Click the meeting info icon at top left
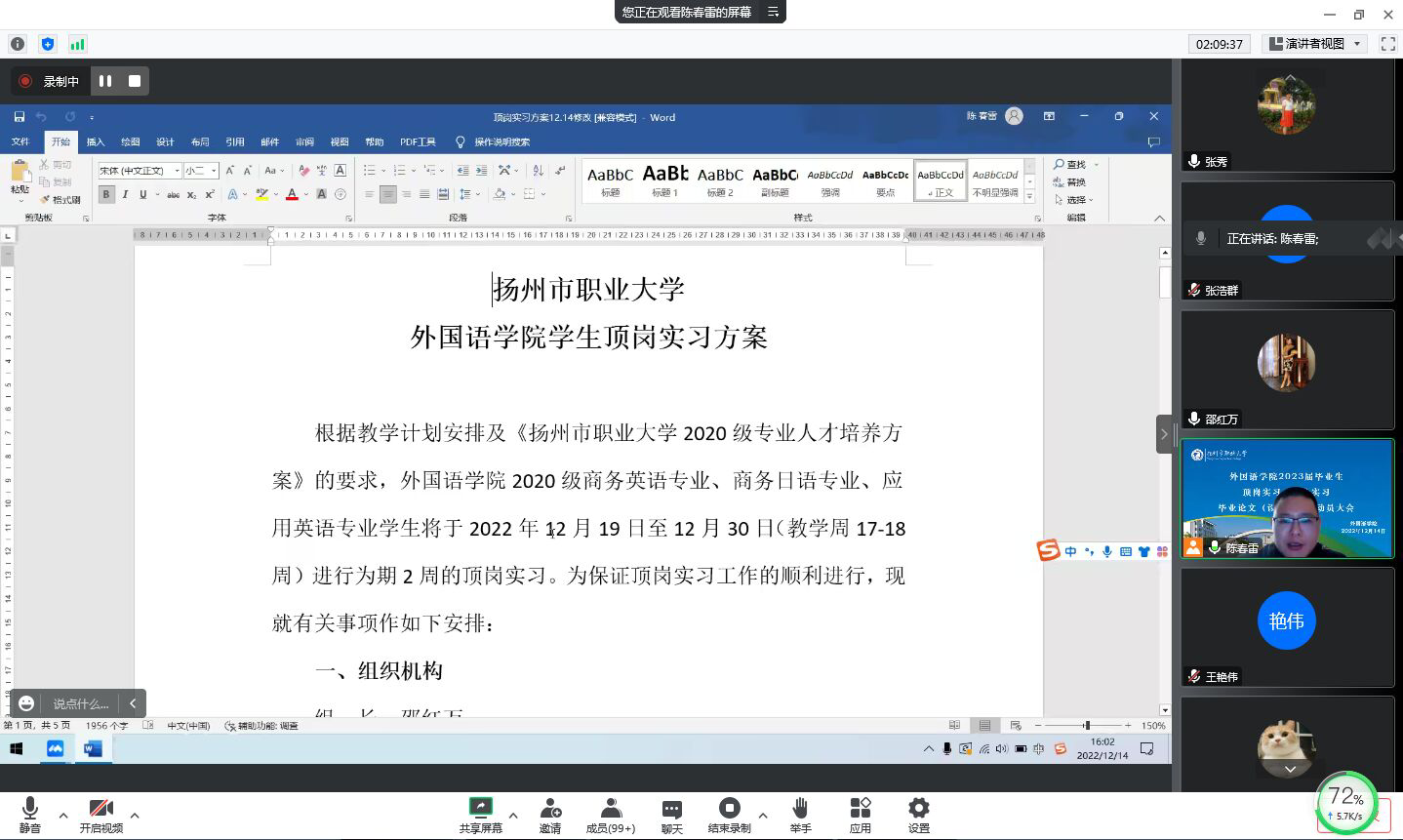Viewport: 1403px width, 840px height. (18, 44)
